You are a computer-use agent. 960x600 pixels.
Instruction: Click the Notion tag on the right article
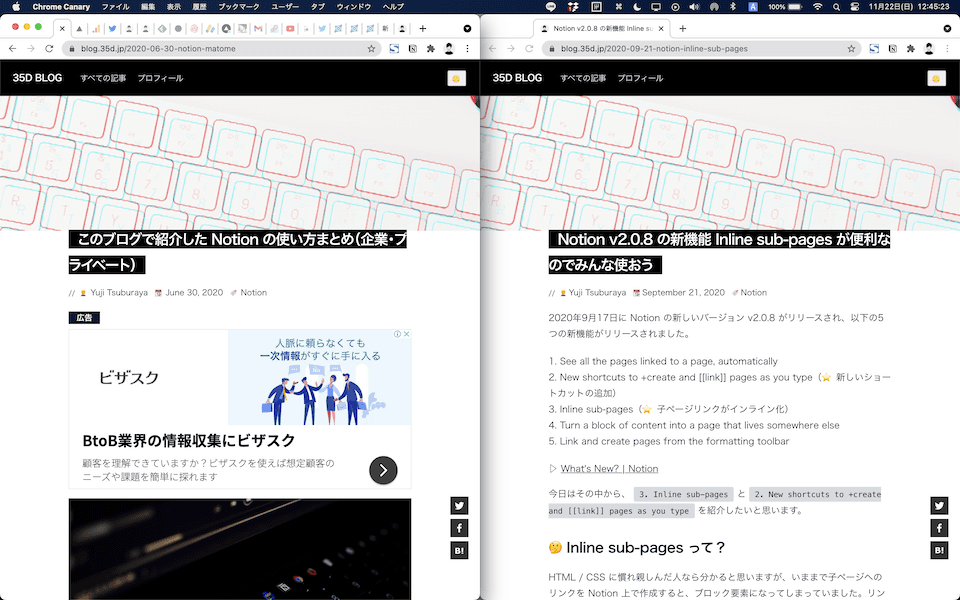coord(754,293)
